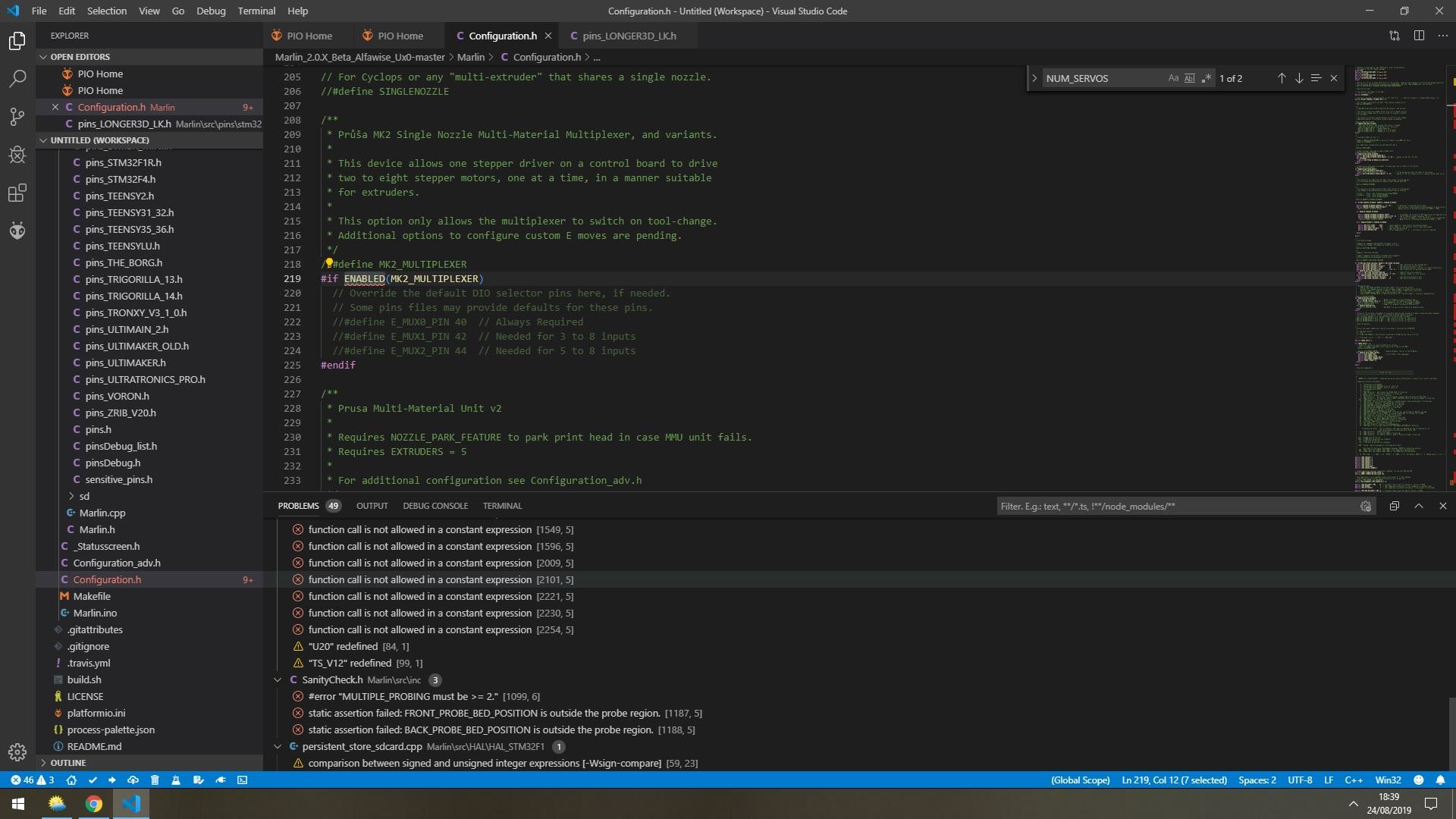Open Google Chrome from the taskbar
The image size is (1456, 819).
[x=94, y=804]
